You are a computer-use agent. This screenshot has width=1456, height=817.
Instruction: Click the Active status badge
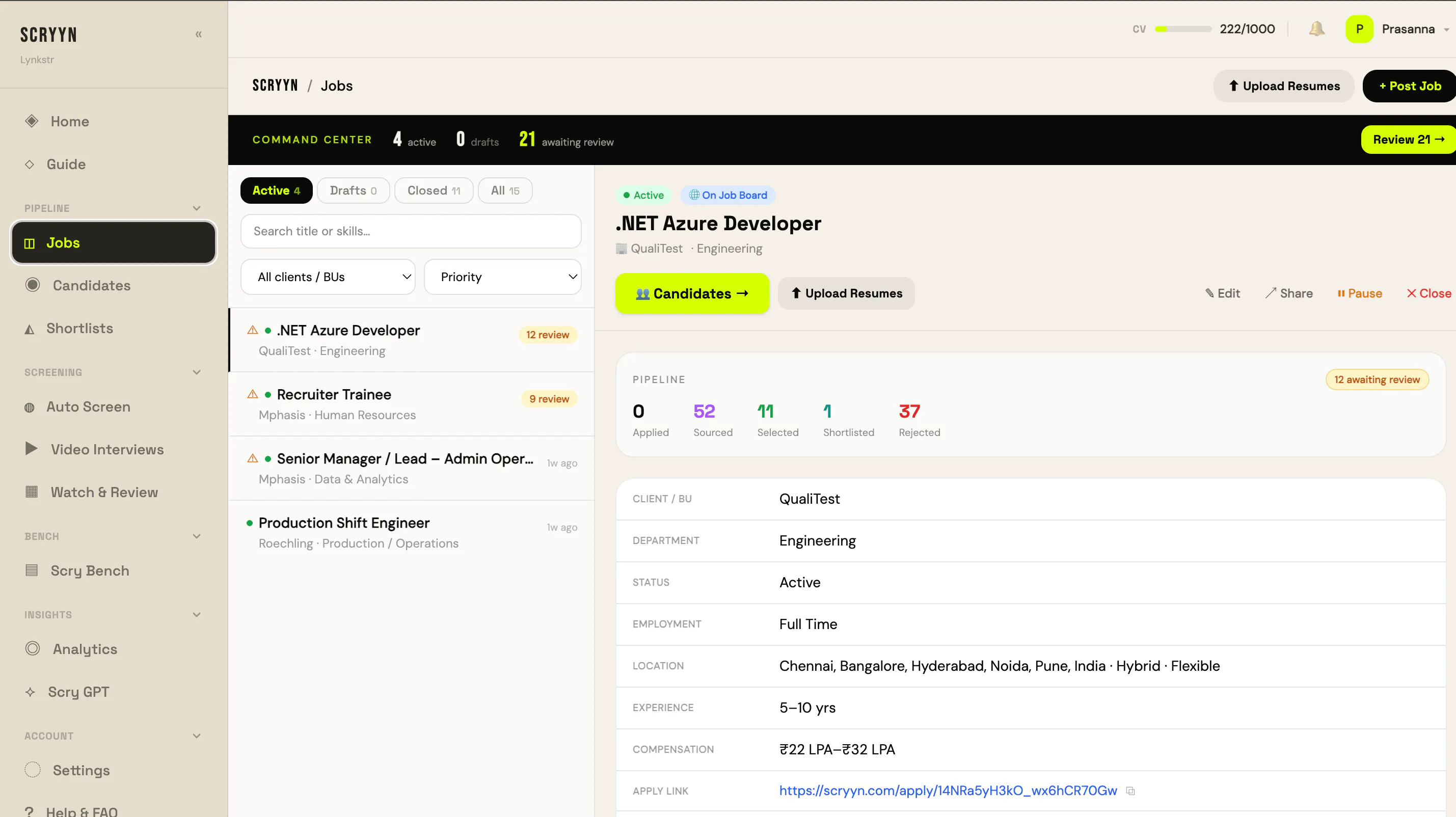pos(643,195)
